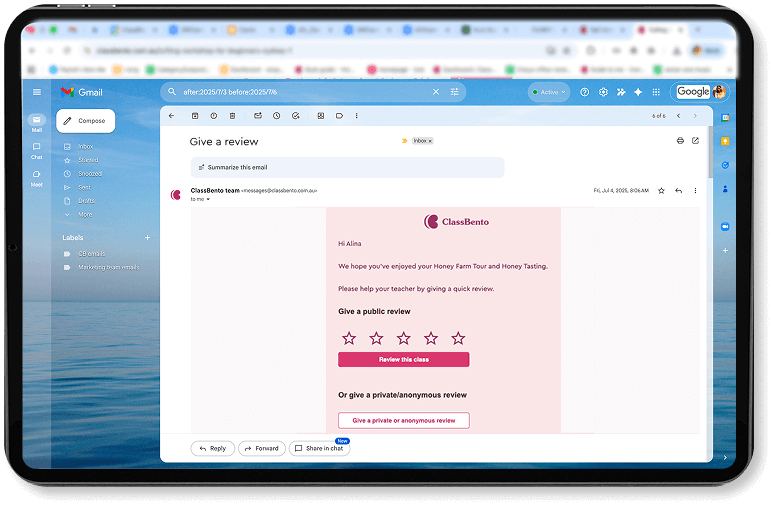Clear the search query with X

[436, 92]
